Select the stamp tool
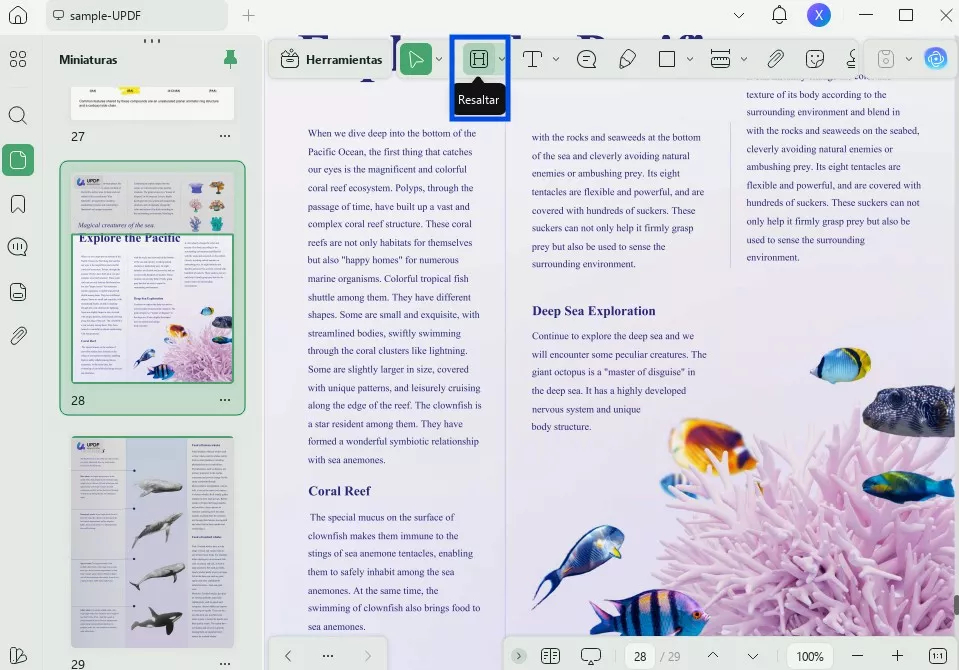 [x=850, y=59]
